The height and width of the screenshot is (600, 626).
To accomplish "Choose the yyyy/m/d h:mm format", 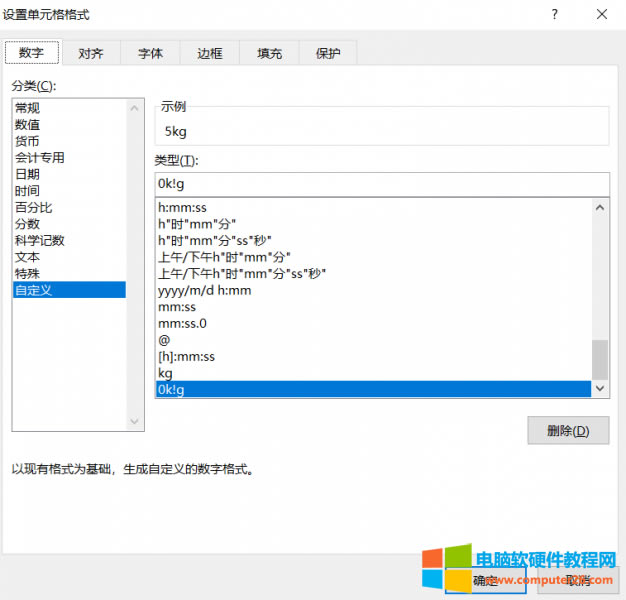I will tap(205, 291).
